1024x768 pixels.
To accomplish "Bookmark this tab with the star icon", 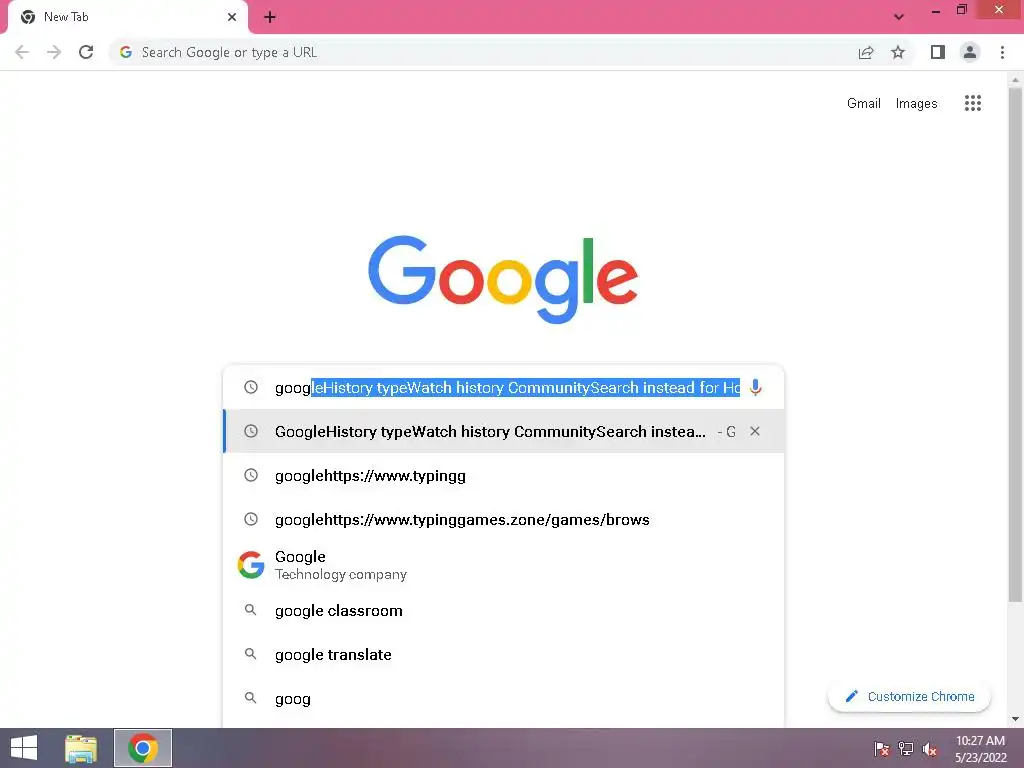I will (x=898, y=52).
